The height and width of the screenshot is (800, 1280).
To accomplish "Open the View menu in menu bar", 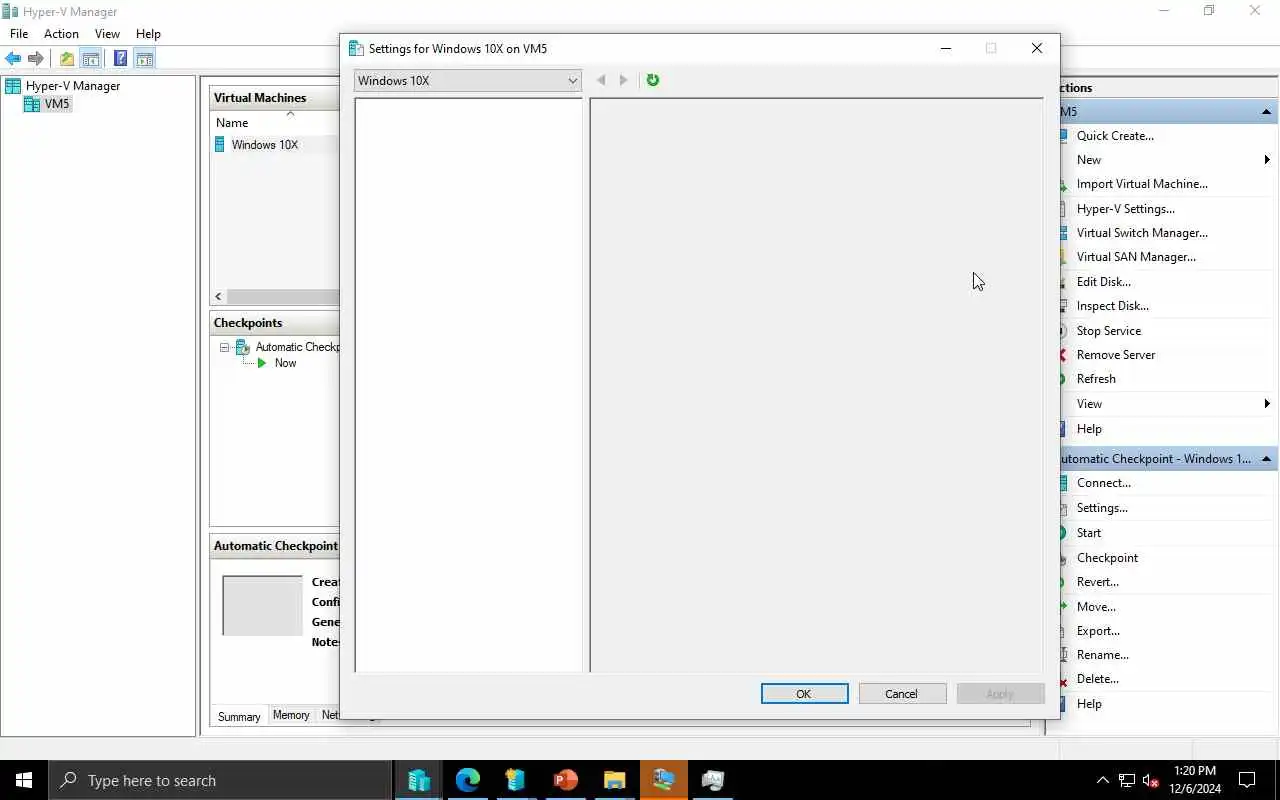I will pyautogui.click(x=107, y=34).
